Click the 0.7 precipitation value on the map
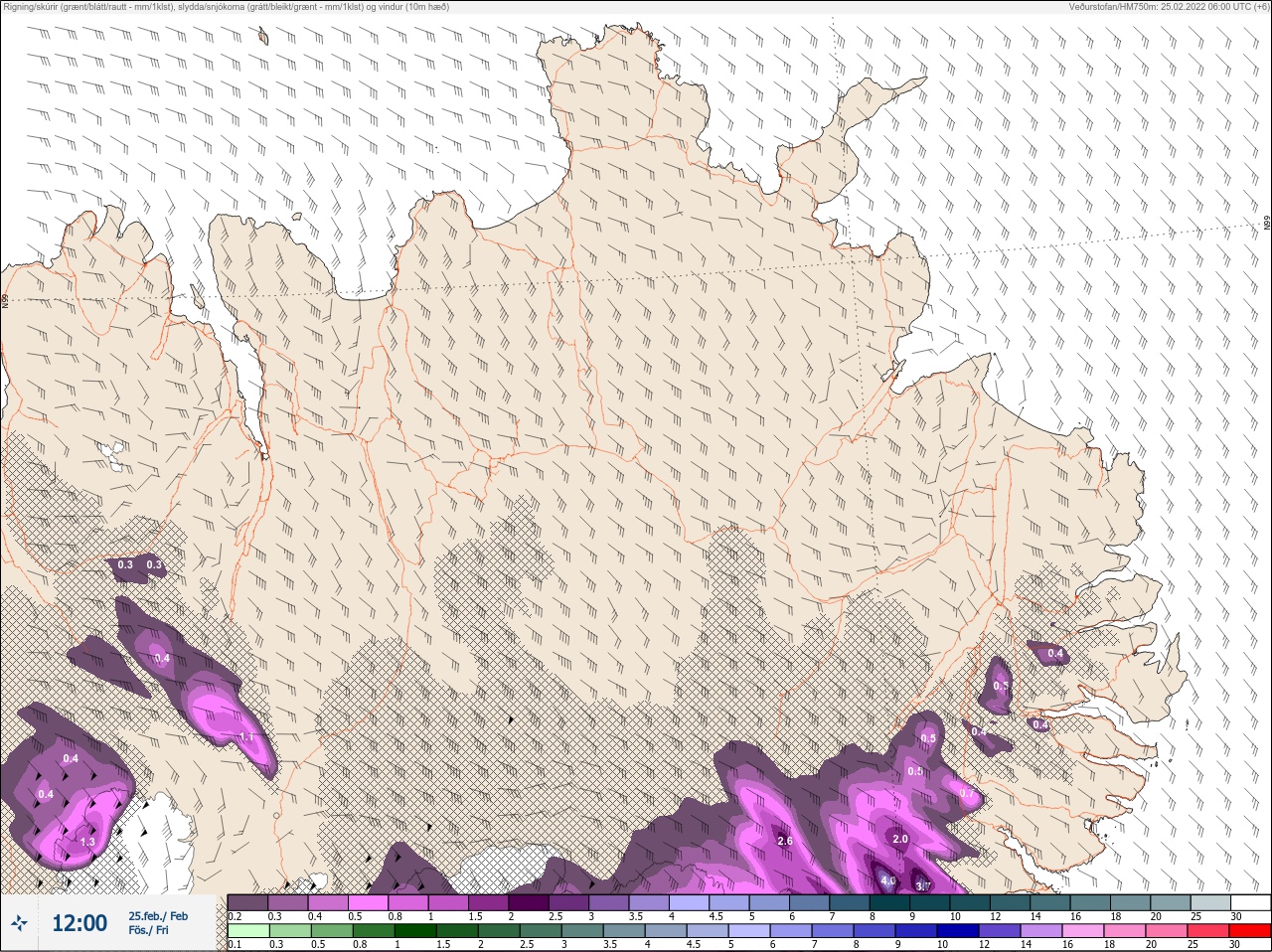The height and width of the screenshot is (952, 1272). (x=968, y=794)
